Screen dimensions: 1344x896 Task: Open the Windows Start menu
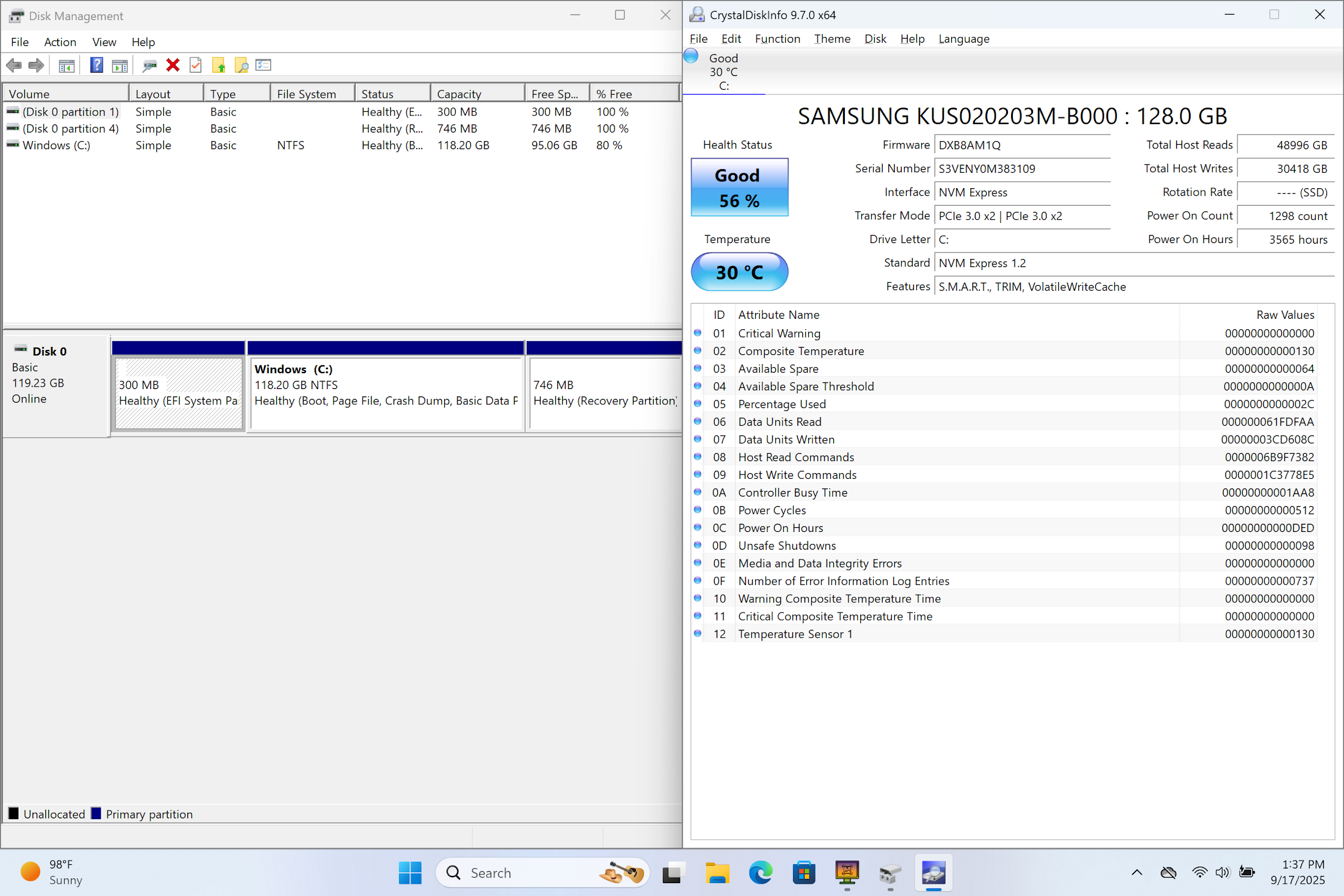coord(410,873)
